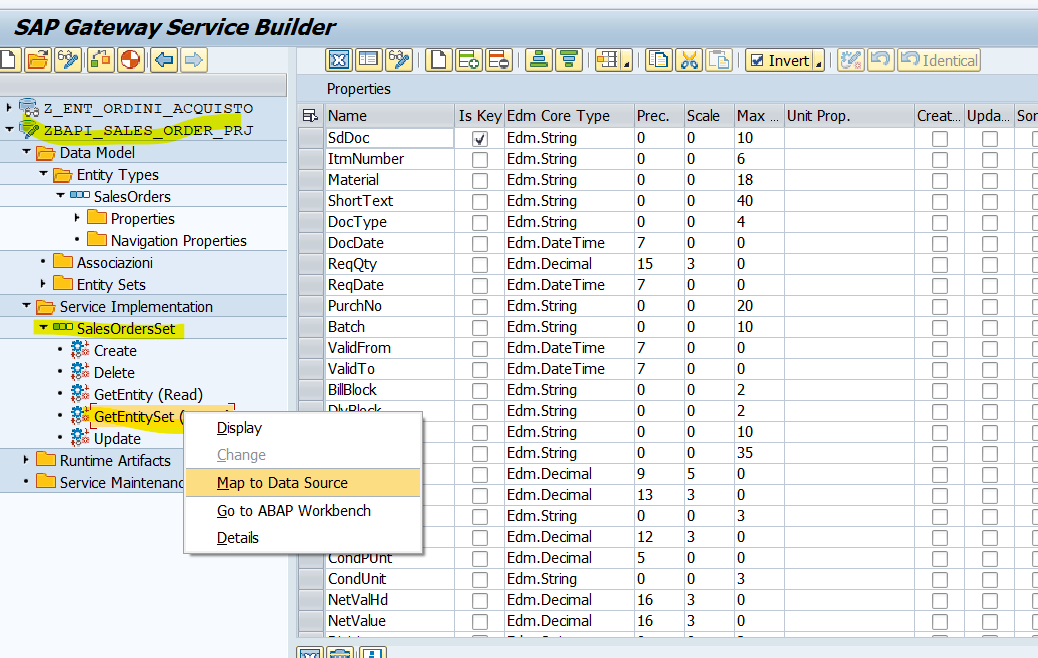Image resolution: width=1038 pixels, height=658 pixels.
Task: Expand the Z_ENT_ORDINI_ACQUISTO project node
Action: [9, 107]
